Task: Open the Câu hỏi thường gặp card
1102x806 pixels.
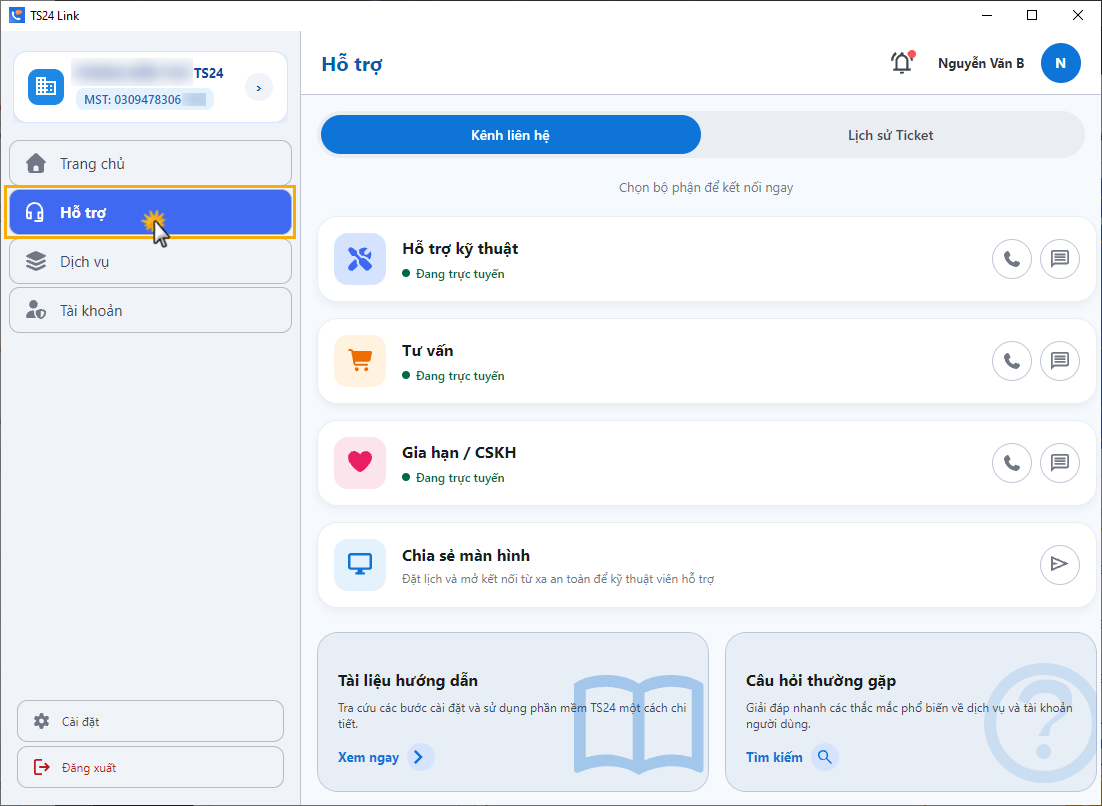Action: [910, 712]
